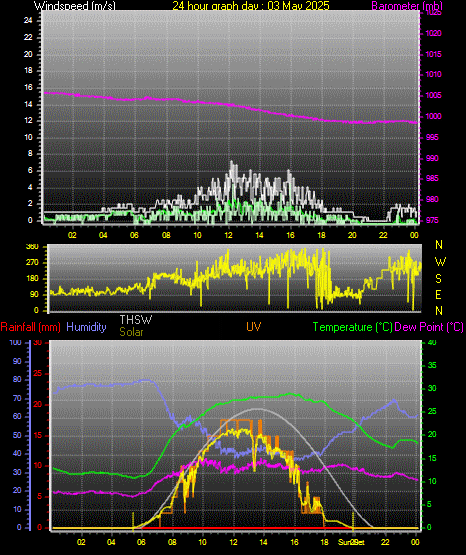The height and width of the screenshot is (555, 466).
Task: Select the Solar legend label
Action: pyautogui.click(x=132, y=332)
